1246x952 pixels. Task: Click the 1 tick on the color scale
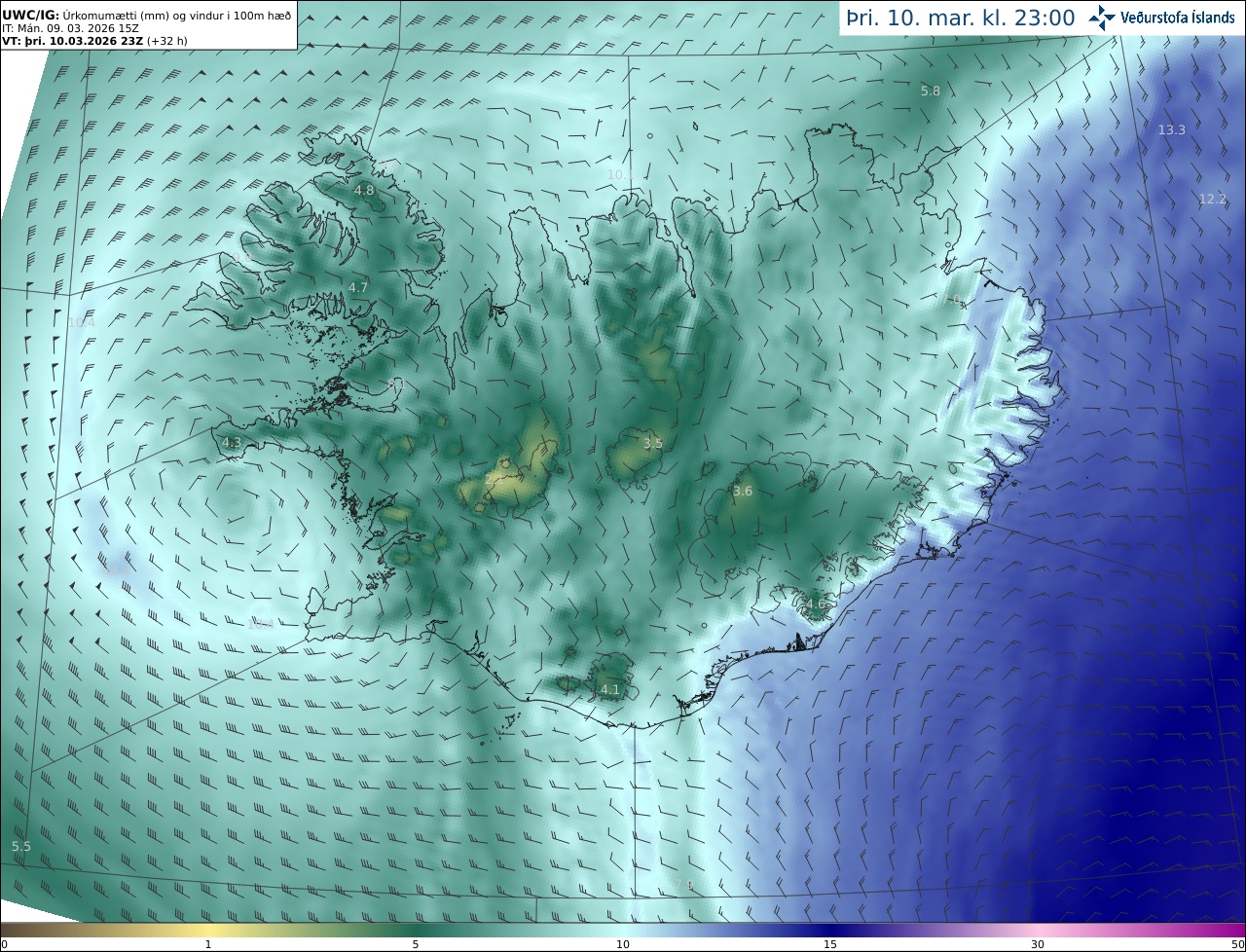click(208, 944)
